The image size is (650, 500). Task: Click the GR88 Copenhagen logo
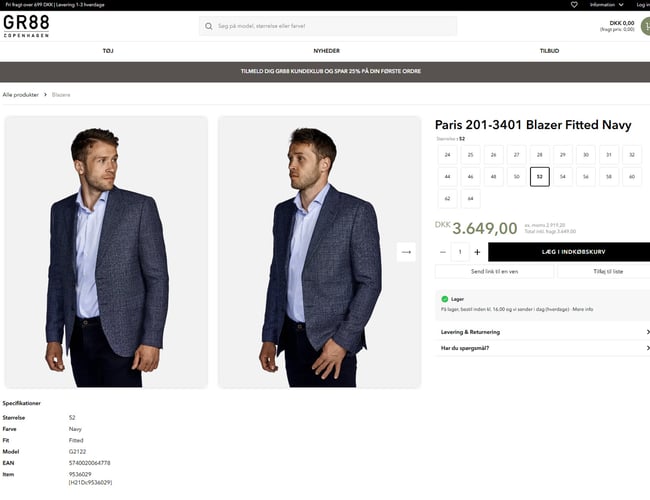click(x=26, y=26)
